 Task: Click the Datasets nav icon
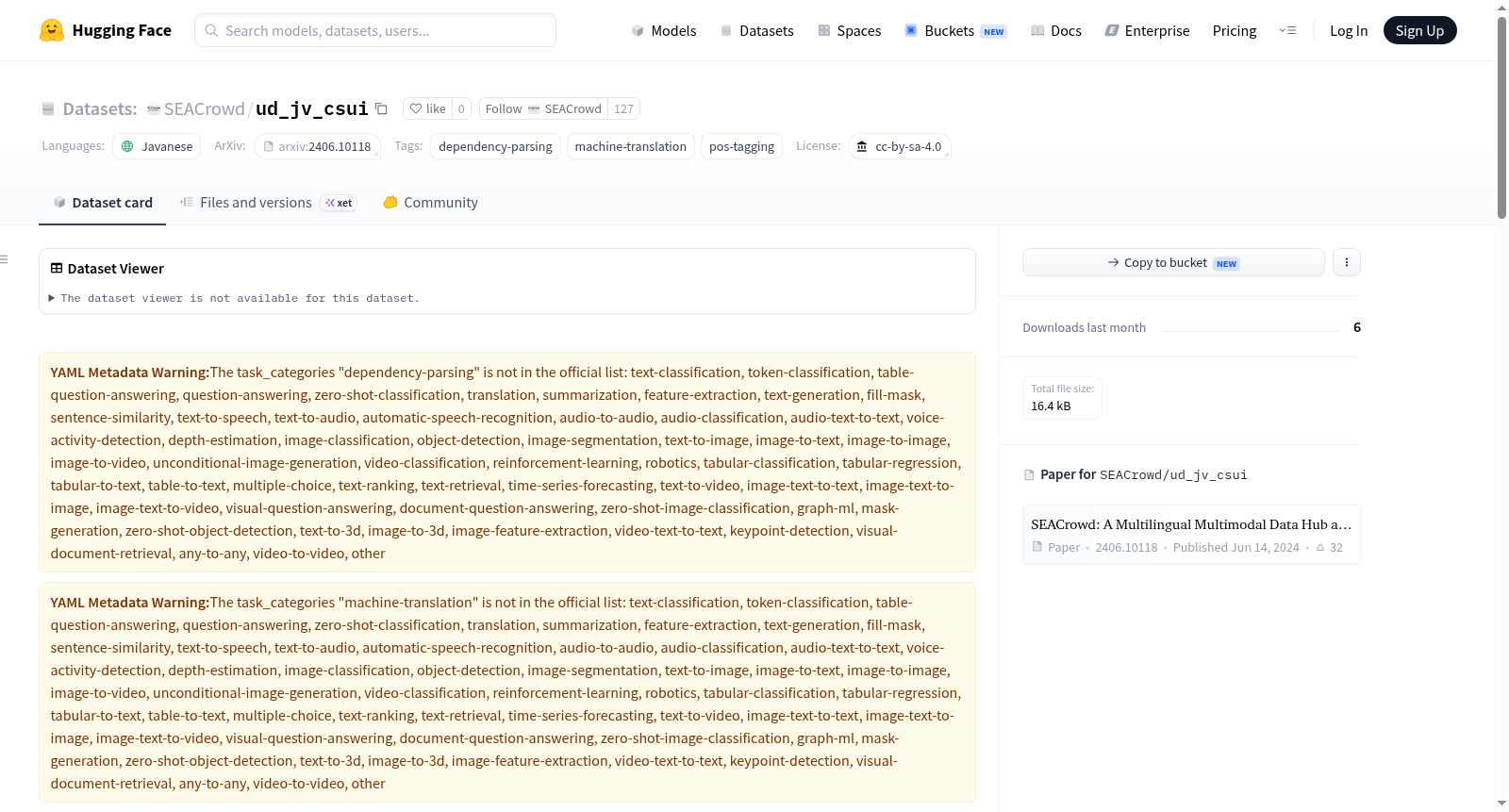(x=726, y=31)
